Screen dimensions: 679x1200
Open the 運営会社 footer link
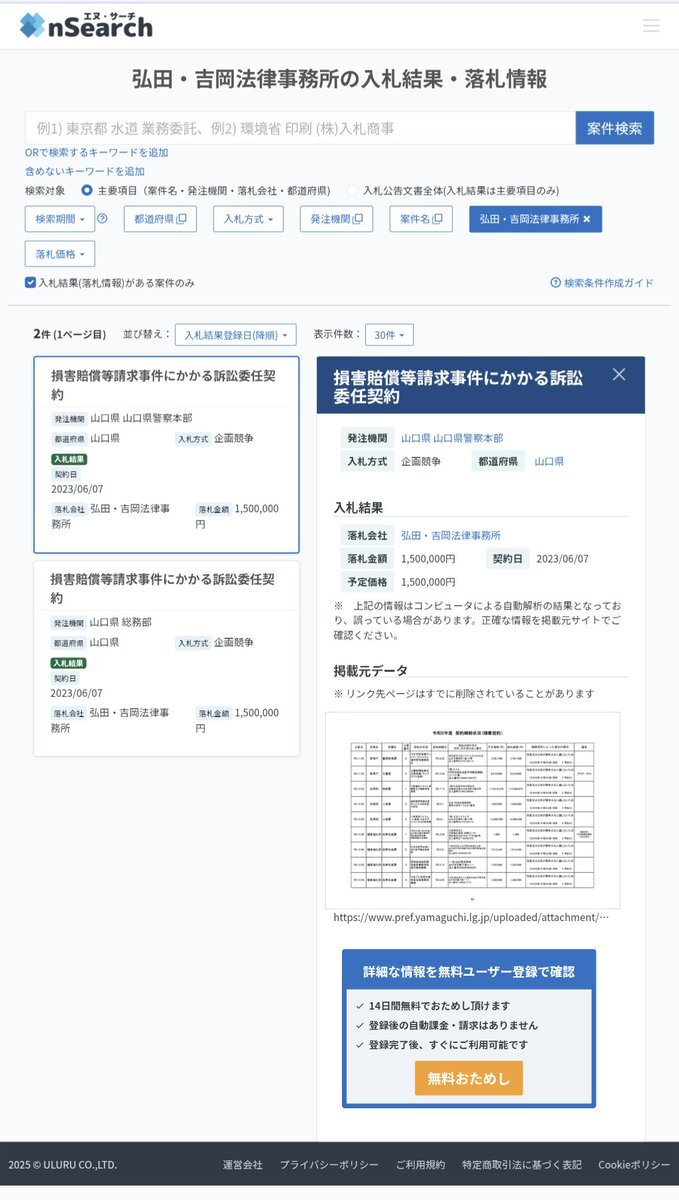(x=243, y=1165)
